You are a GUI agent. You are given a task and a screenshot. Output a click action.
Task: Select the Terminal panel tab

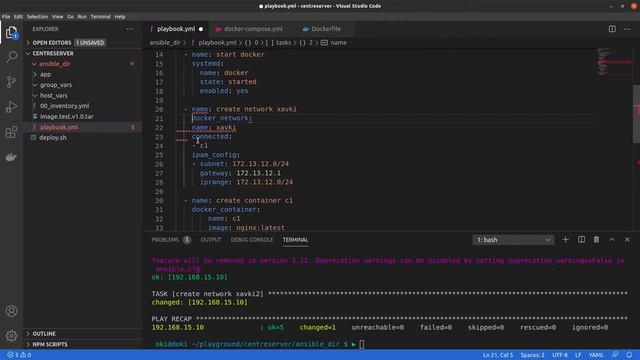coord(296,240)
